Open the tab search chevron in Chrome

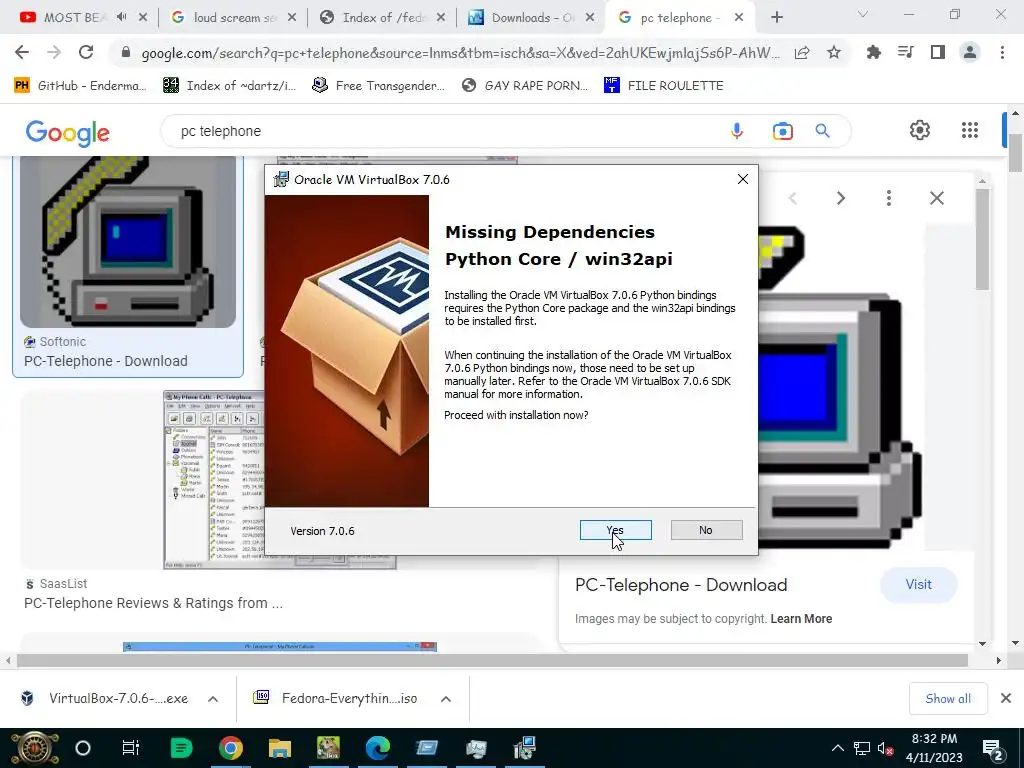coord(863,14)
